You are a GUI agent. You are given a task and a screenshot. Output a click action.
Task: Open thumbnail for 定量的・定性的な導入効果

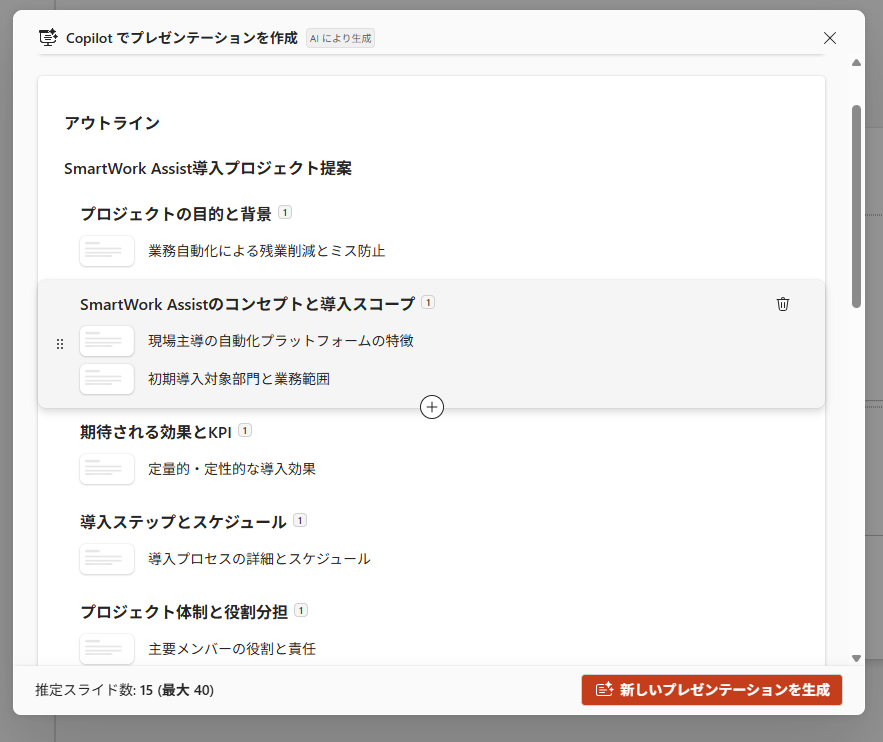coord(107,469)
